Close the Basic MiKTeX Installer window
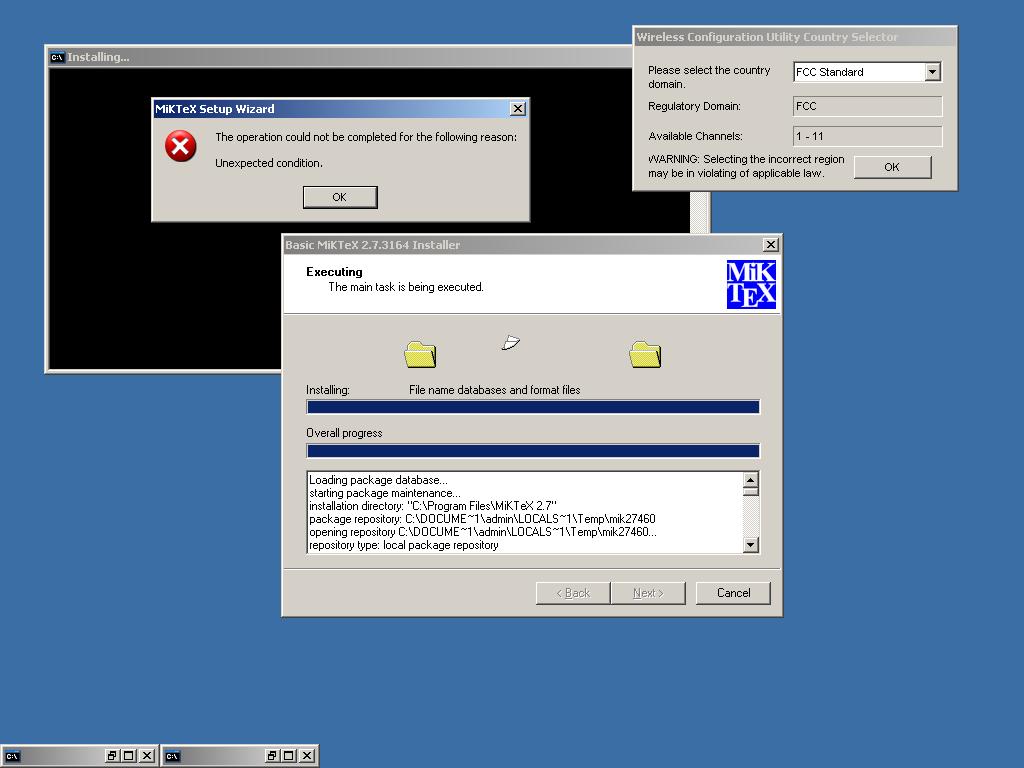The image size is (1024, 768). click(x=771, y=244)
